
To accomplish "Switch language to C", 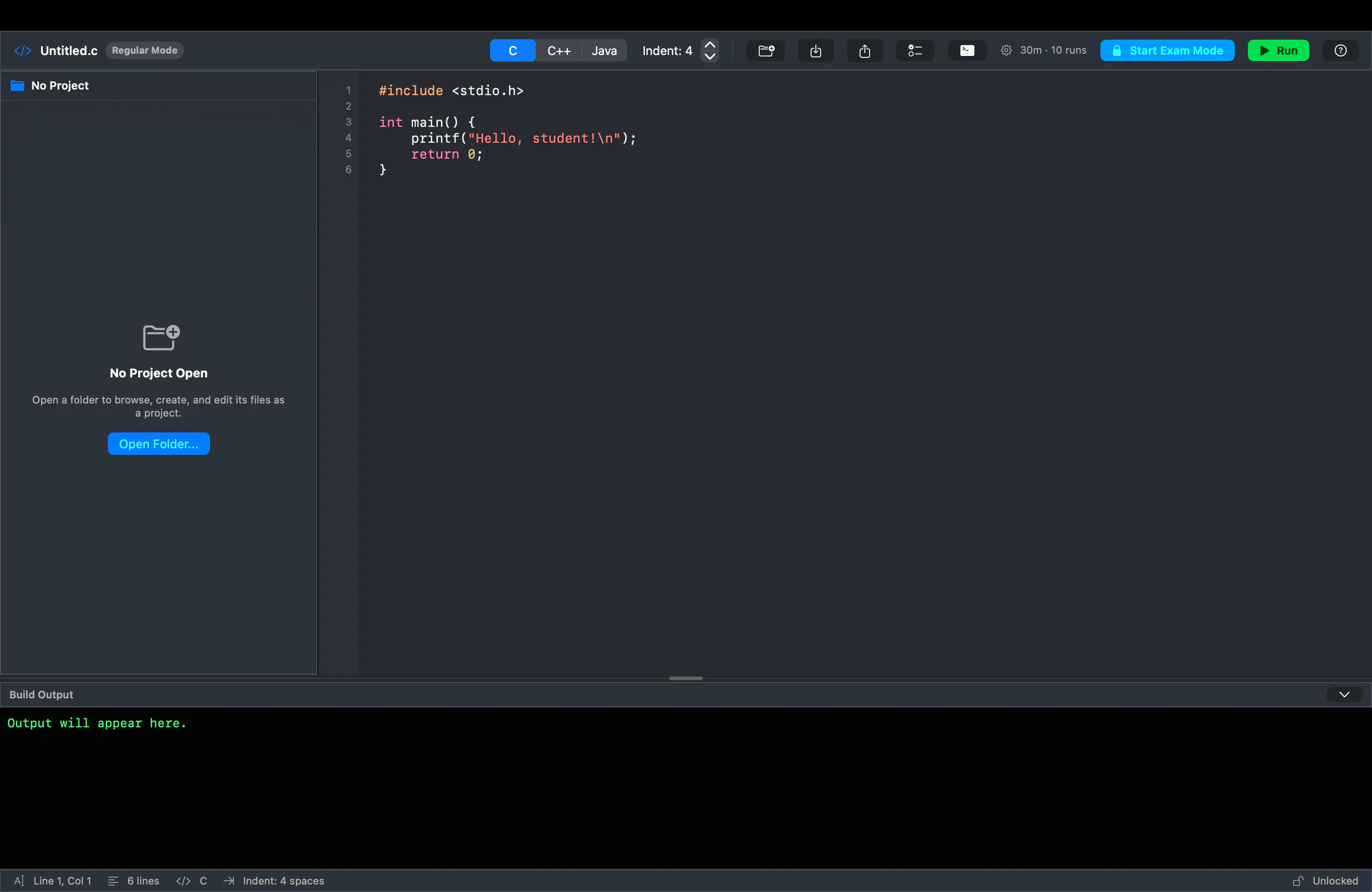I will (512, 51).
